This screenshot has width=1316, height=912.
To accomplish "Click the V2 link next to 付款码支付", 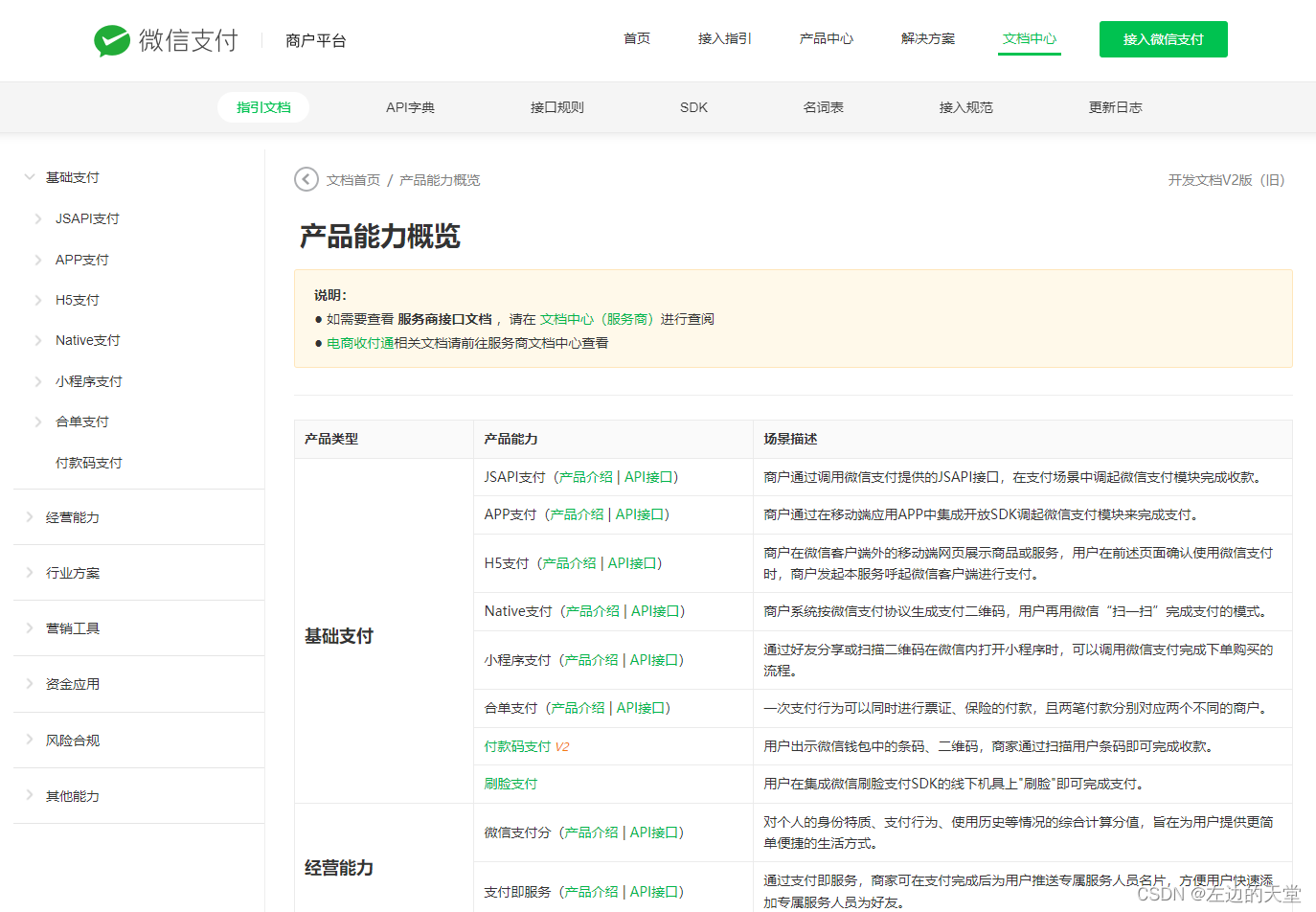I will [563, 745].
